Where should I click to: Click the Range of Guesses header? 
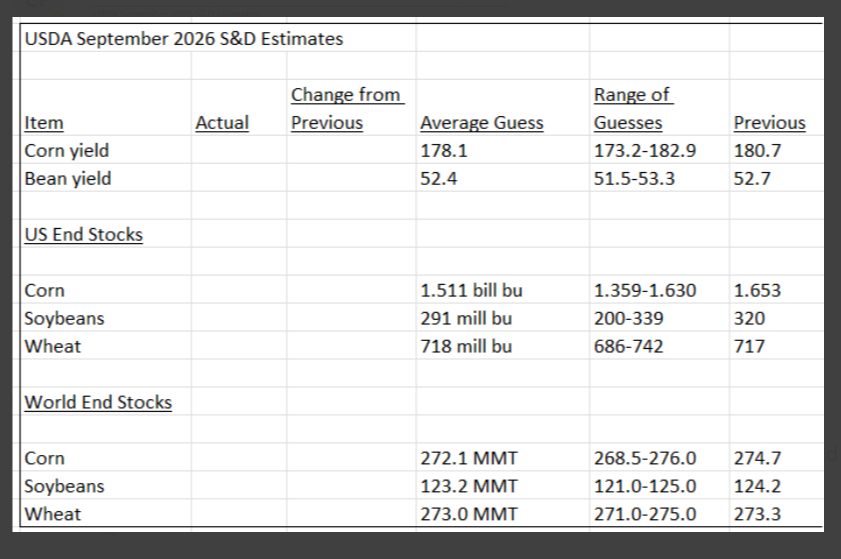coord(633,108)
